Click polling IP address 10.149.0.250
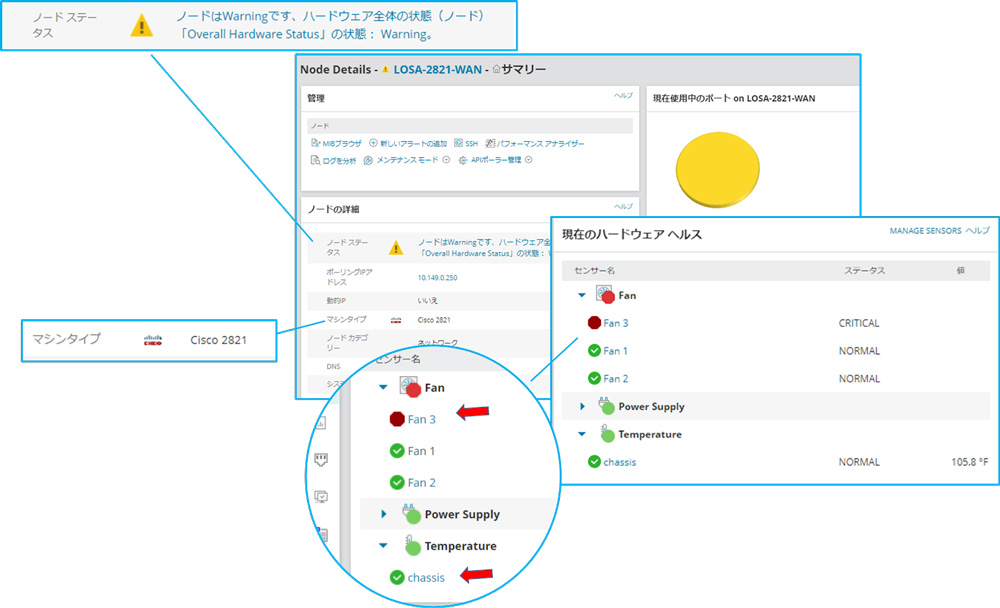 tap(438, 278)
